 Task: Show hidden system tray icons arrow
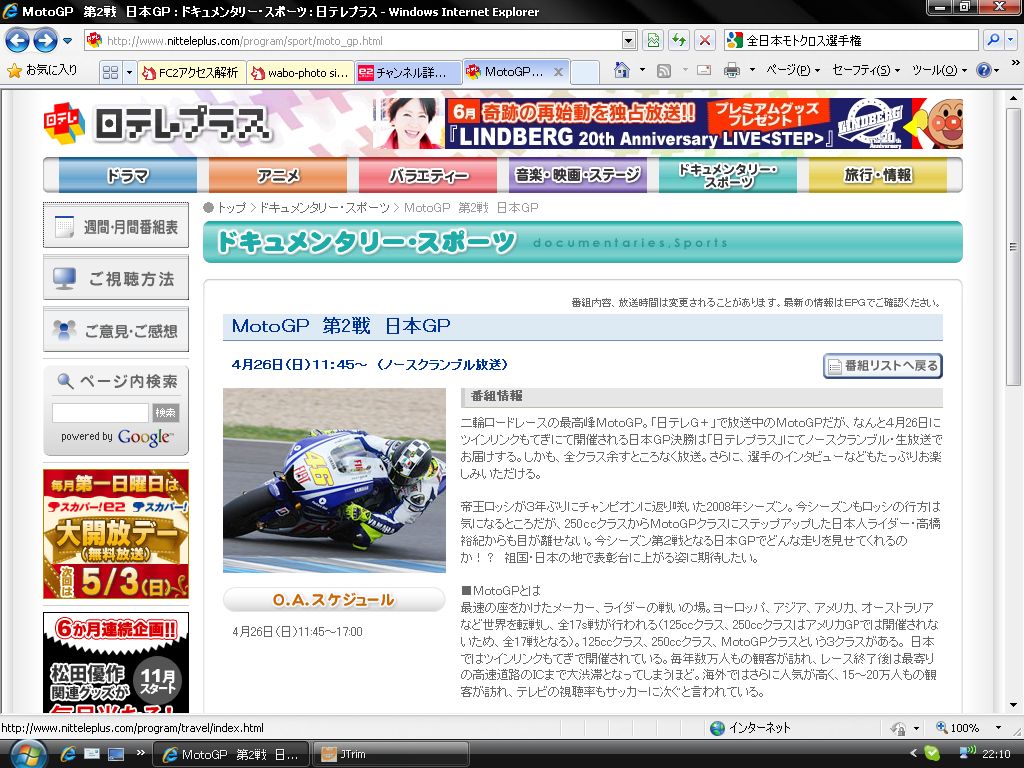913,754
